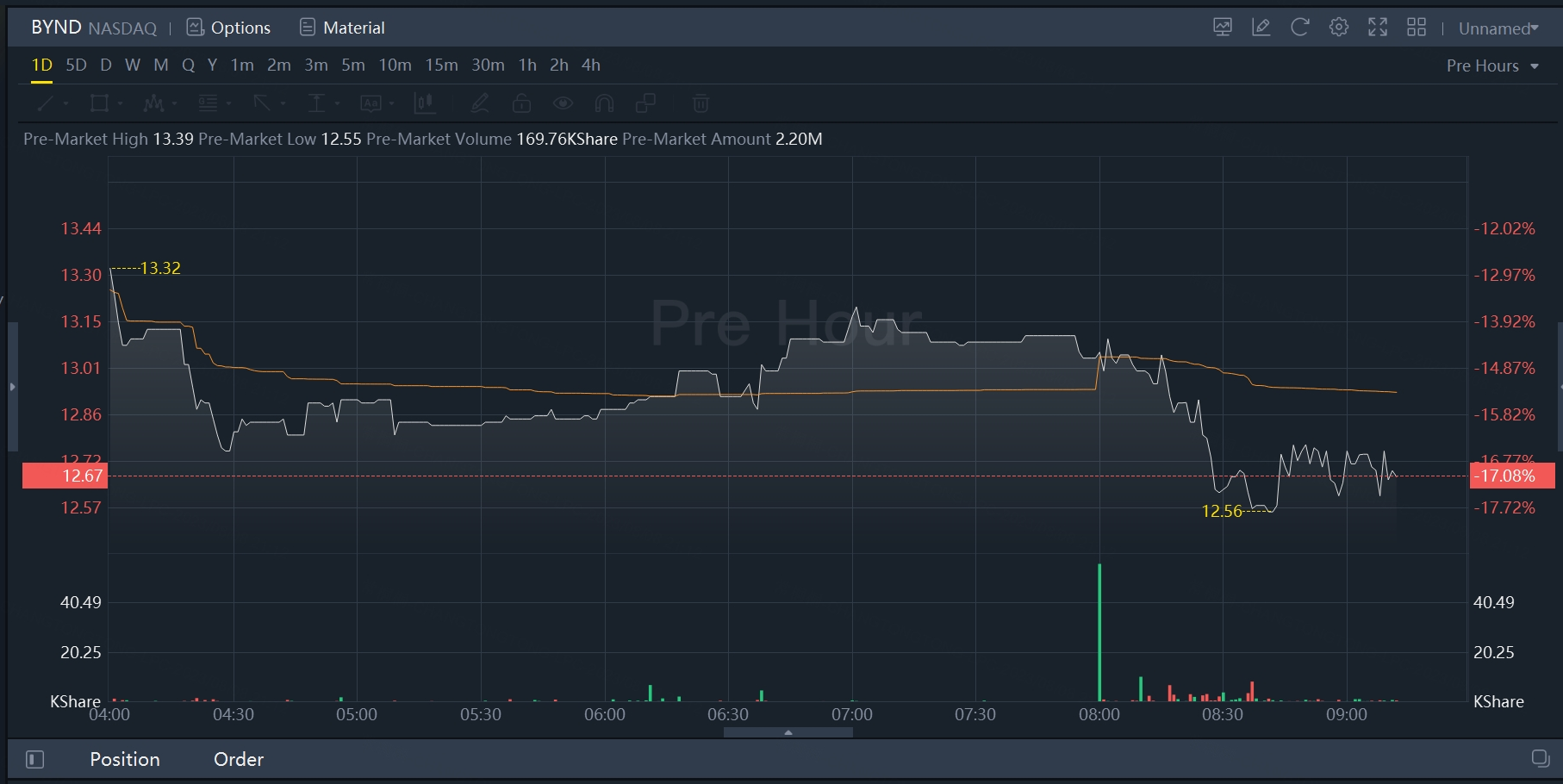Switch to the daily D timeframe
The image size is (1563, 784).
point(106,65)
